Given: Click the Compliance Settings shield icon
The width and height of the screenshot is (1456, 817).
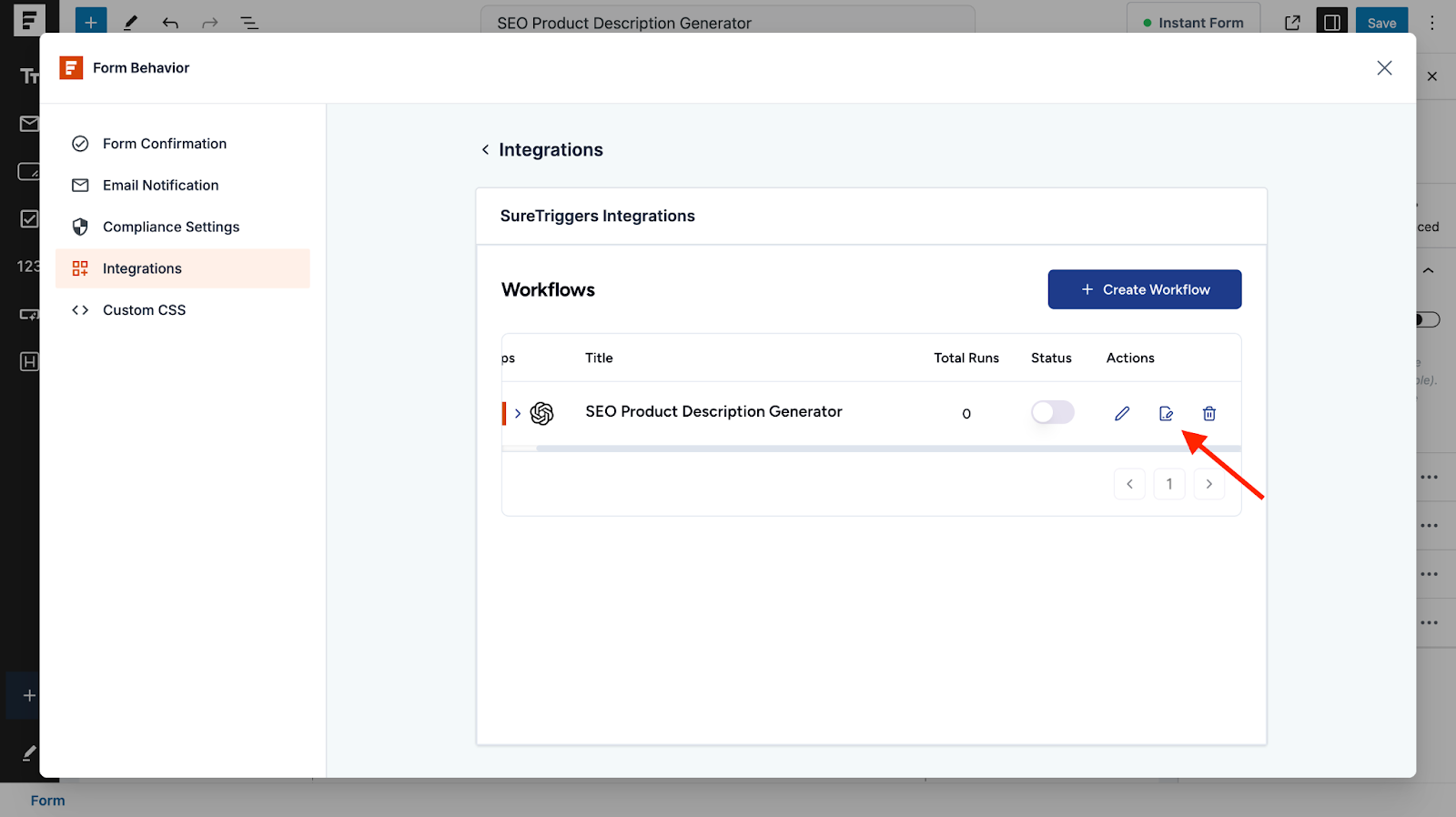Looking at the screenshot, I should pyautogui.click(x=80, y=227).
